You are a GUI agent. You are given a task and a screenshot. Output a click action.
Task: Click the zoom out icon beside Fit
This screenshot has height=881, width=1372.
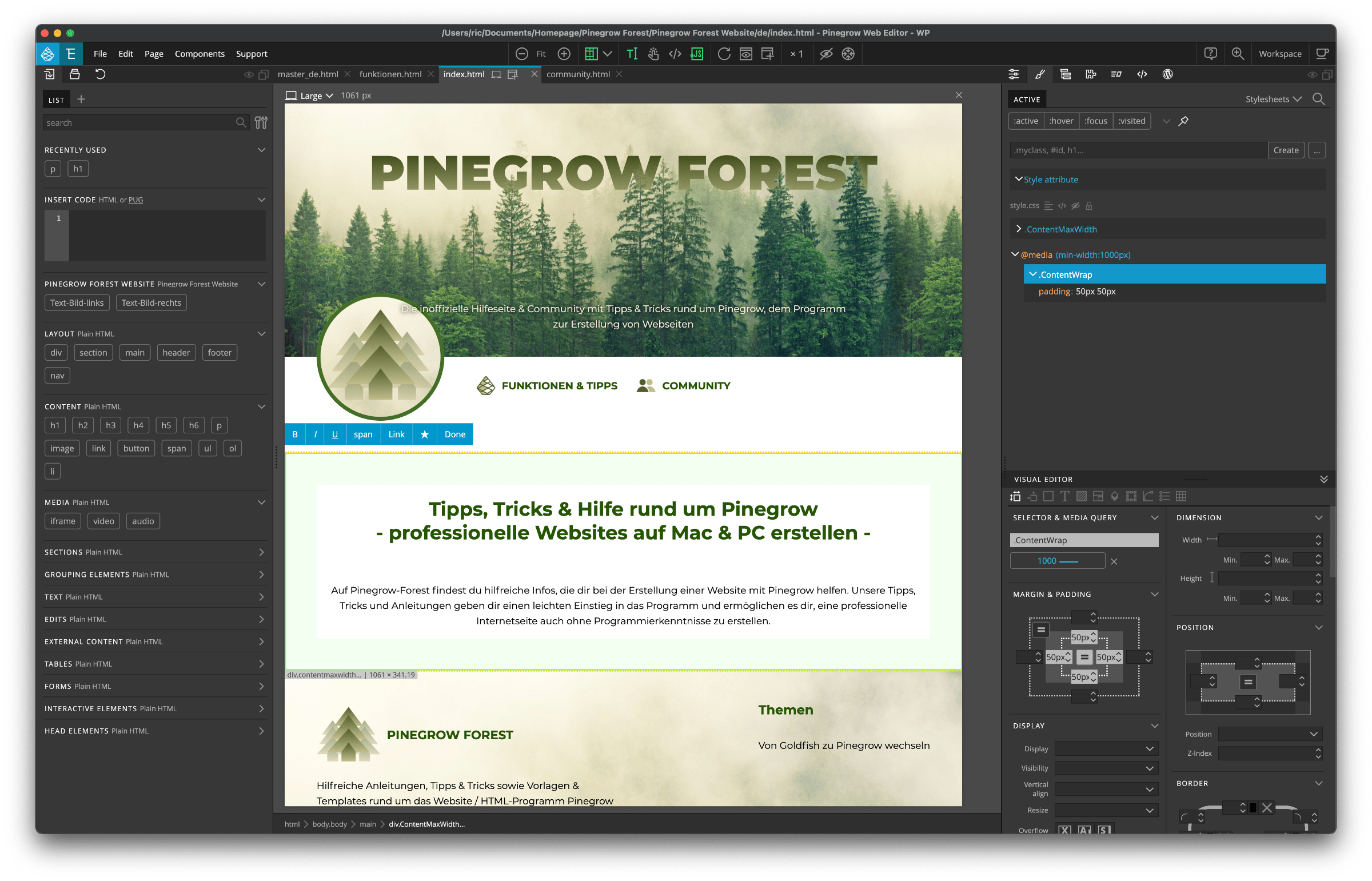[x=521, y=54]
